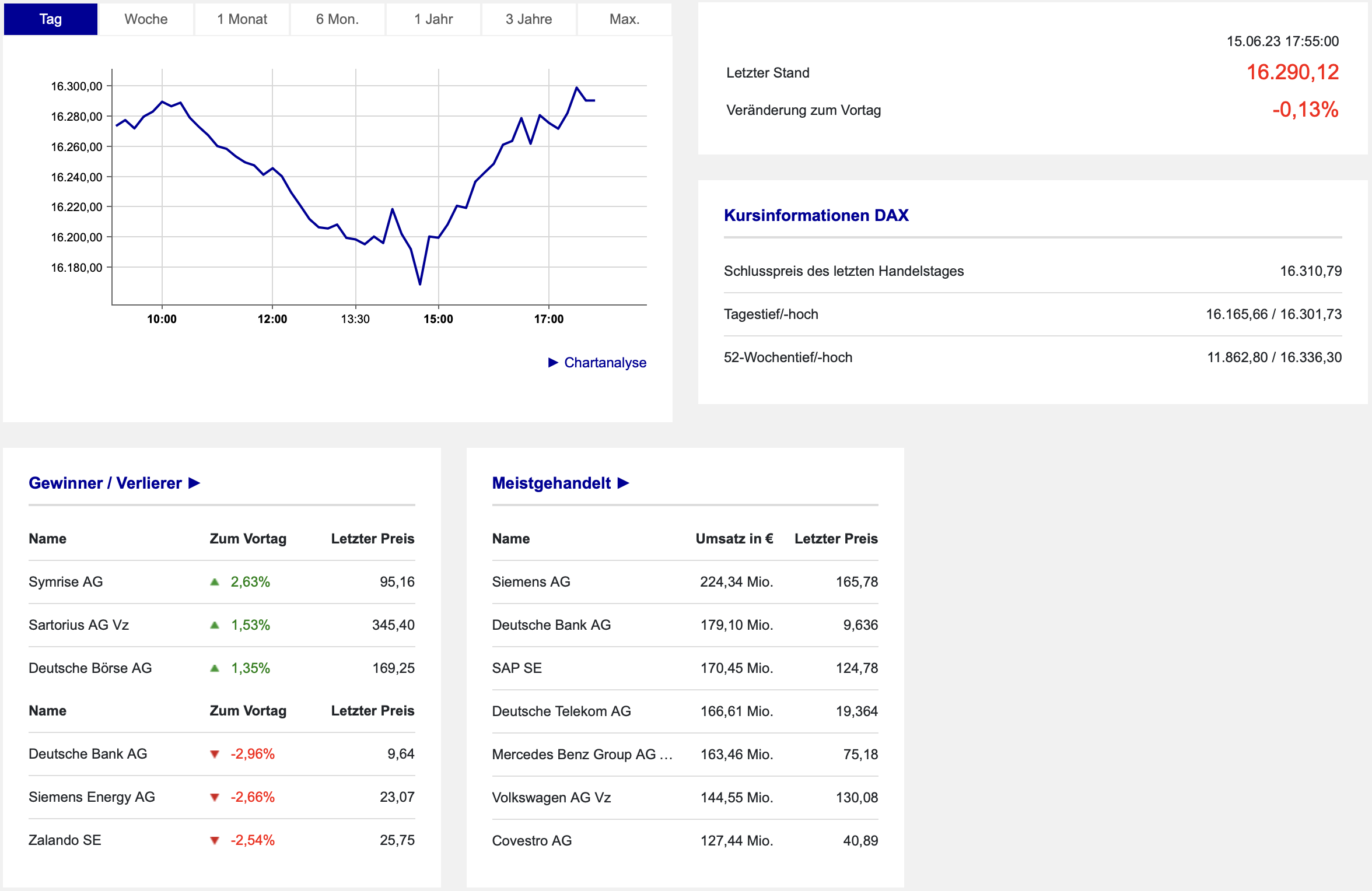Click arrow icon next to Meistgehandelt
1372x891 pixels.
click(623, 483)
